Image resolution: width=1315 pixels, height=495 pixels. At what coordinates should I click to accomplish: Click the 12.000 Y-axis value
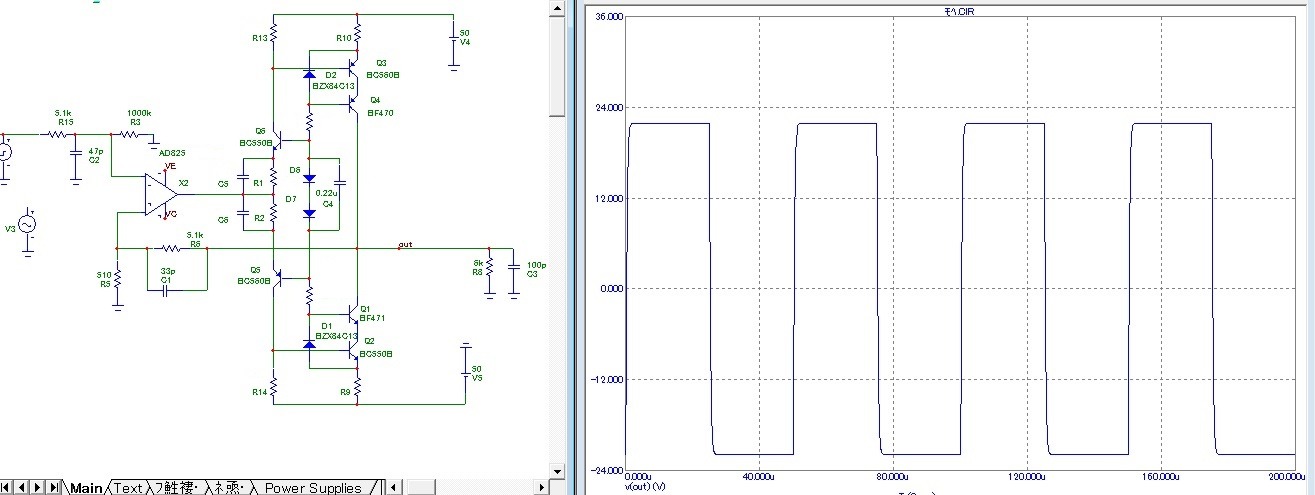[609, 198]
